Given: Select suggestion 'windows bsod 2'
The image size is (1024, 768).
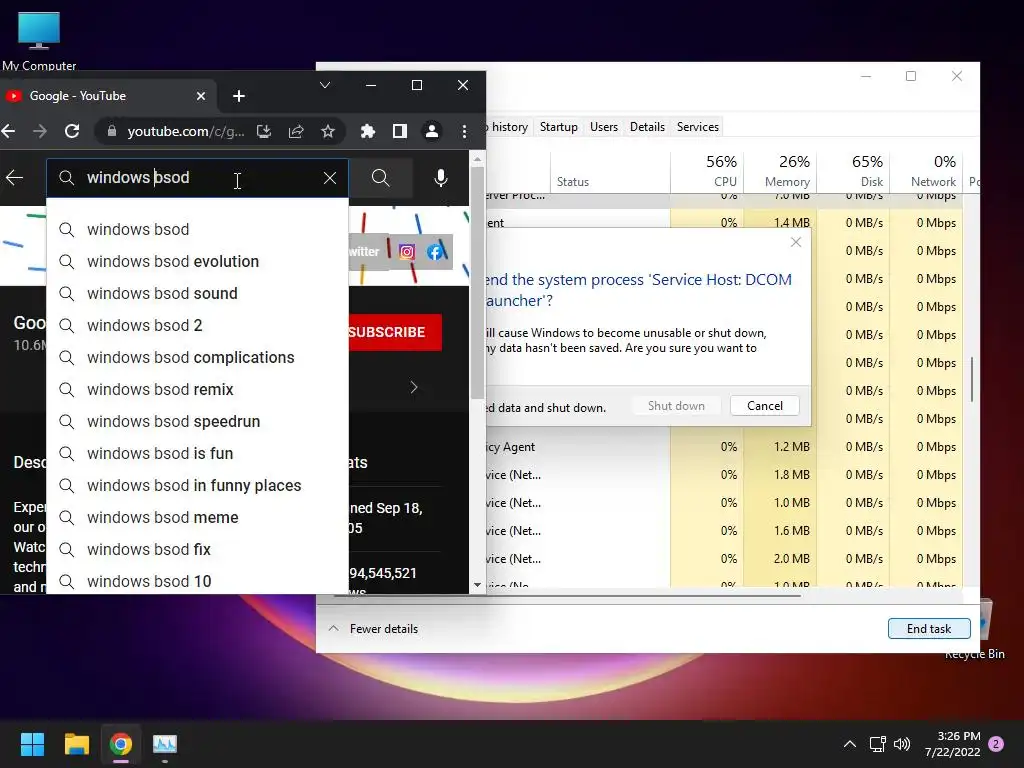Looking at the screenshot, I should click(x=197, y=325).
